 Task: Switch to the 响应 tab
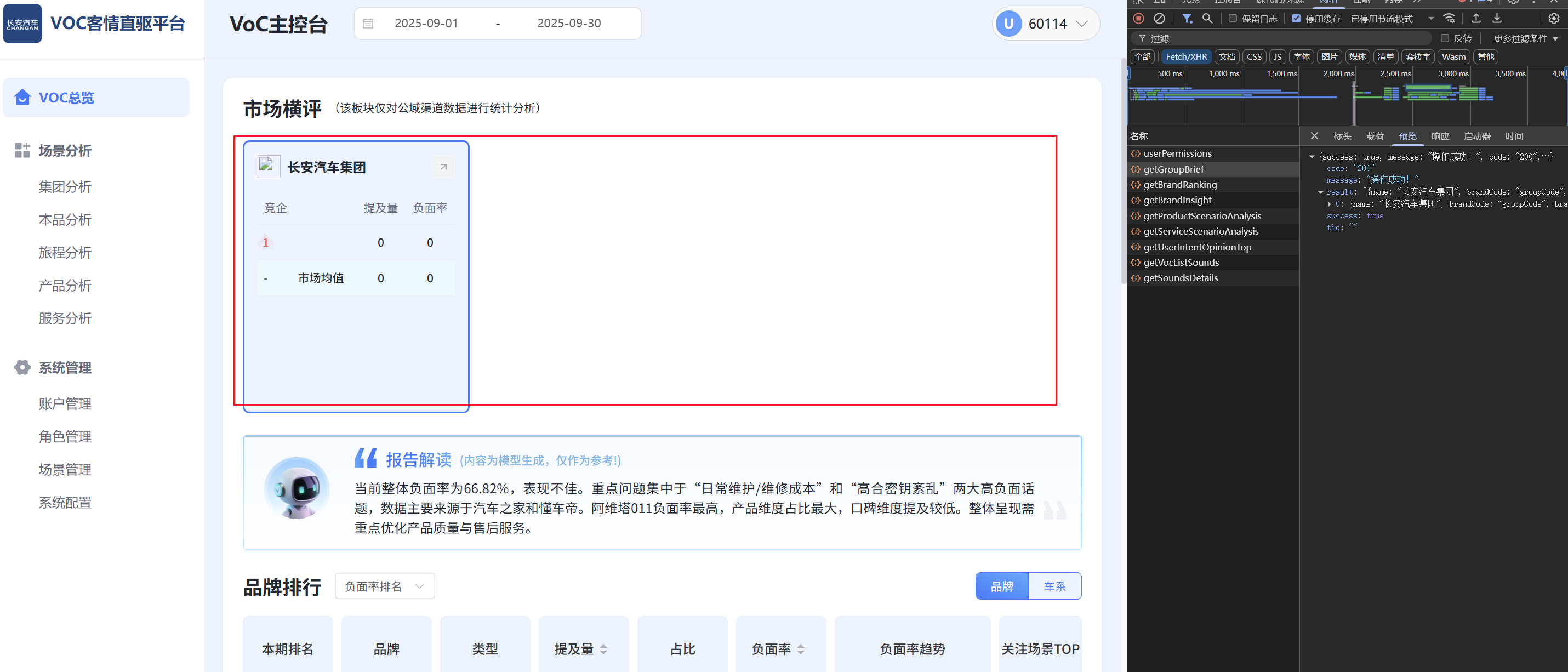point(1440,136)
